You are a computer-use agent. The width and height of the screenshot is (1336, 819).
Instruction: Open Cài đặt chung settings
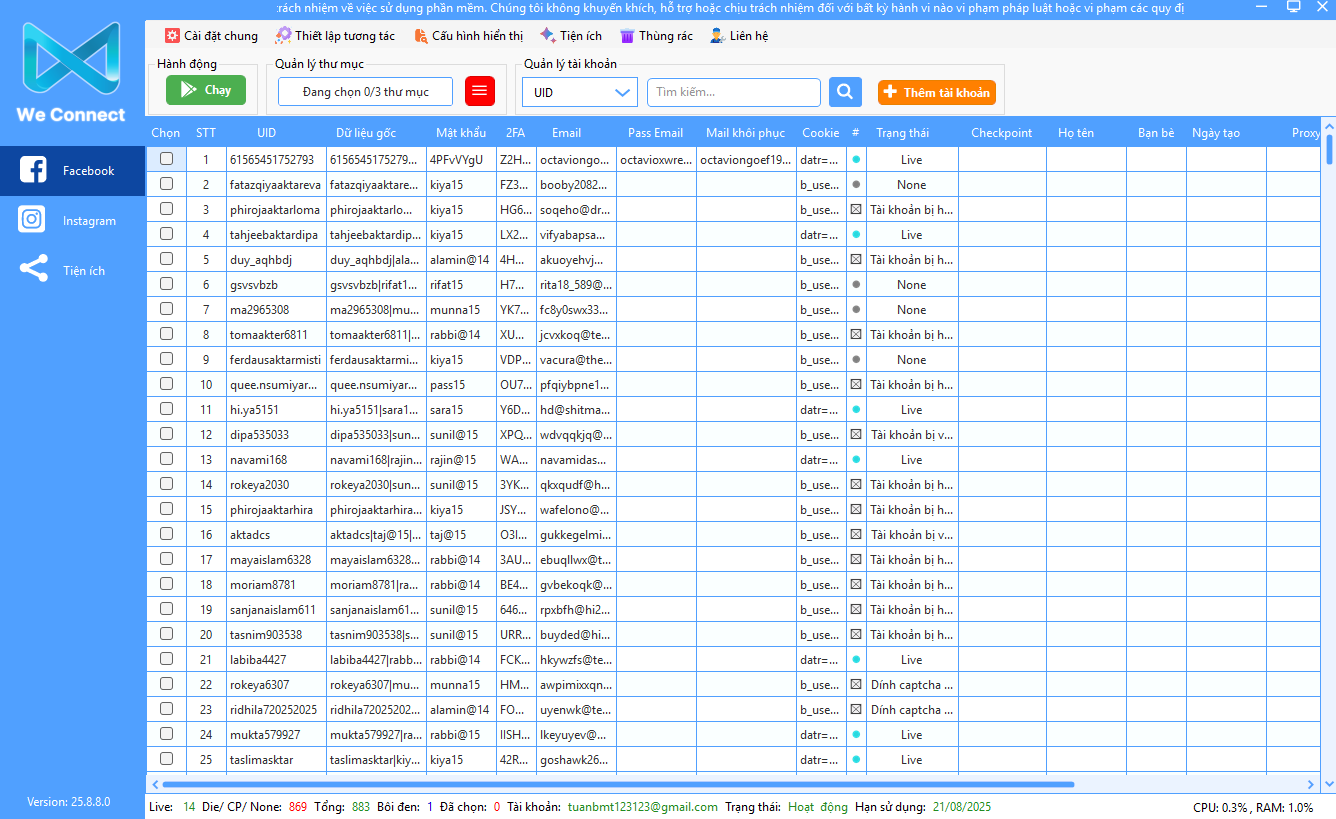[211, 36]
